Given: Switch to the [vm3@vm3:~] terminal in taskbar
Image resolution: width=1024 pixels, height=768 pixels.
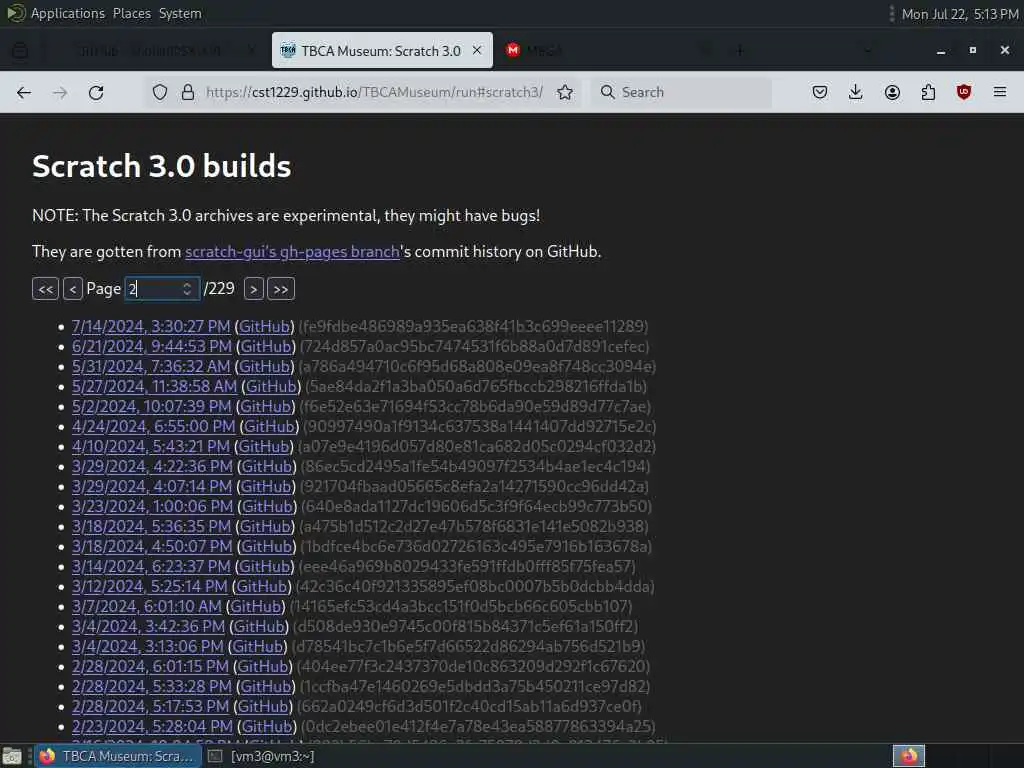Looking at the screenshot, I should (261, 756).
